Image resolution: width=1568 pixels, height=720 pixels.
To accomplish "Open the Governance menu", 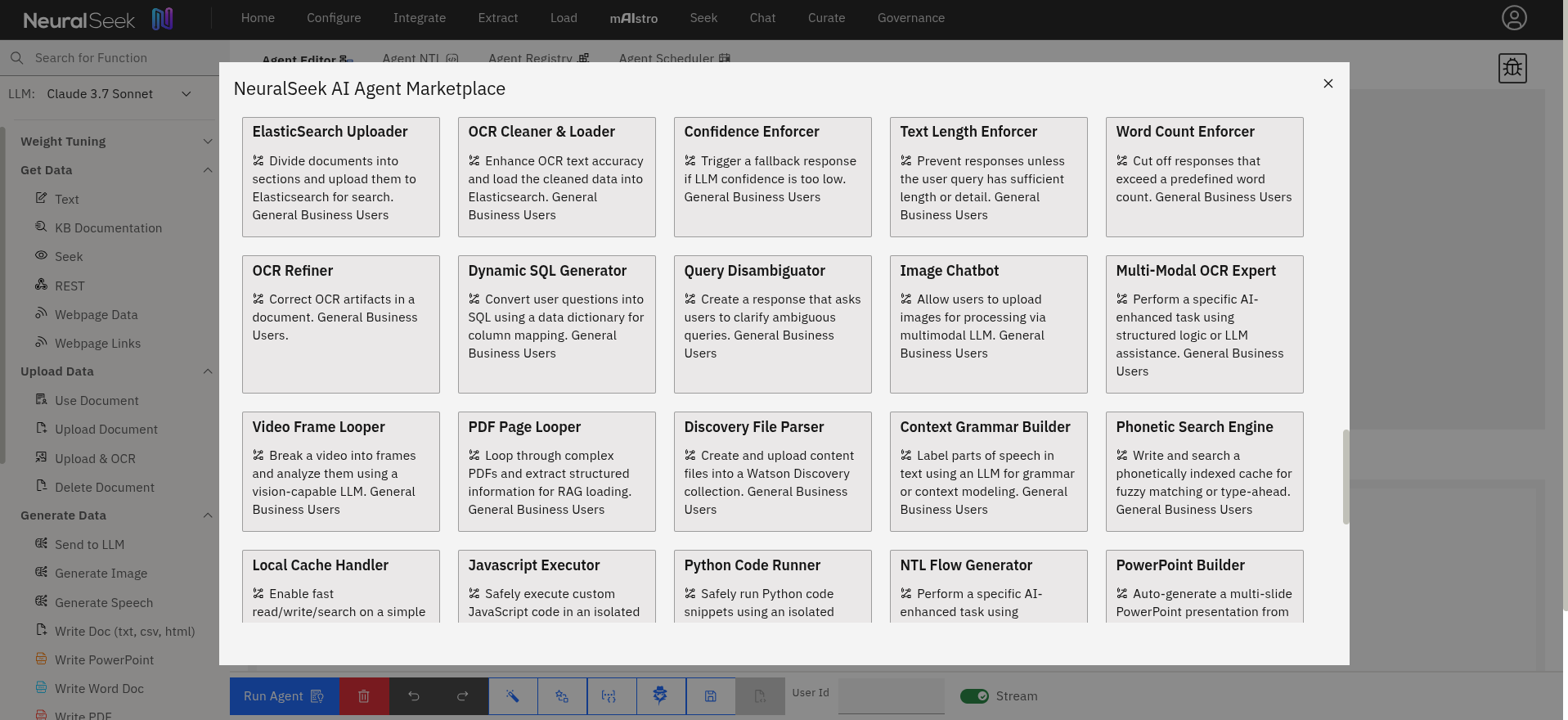I will coord(911,18).
